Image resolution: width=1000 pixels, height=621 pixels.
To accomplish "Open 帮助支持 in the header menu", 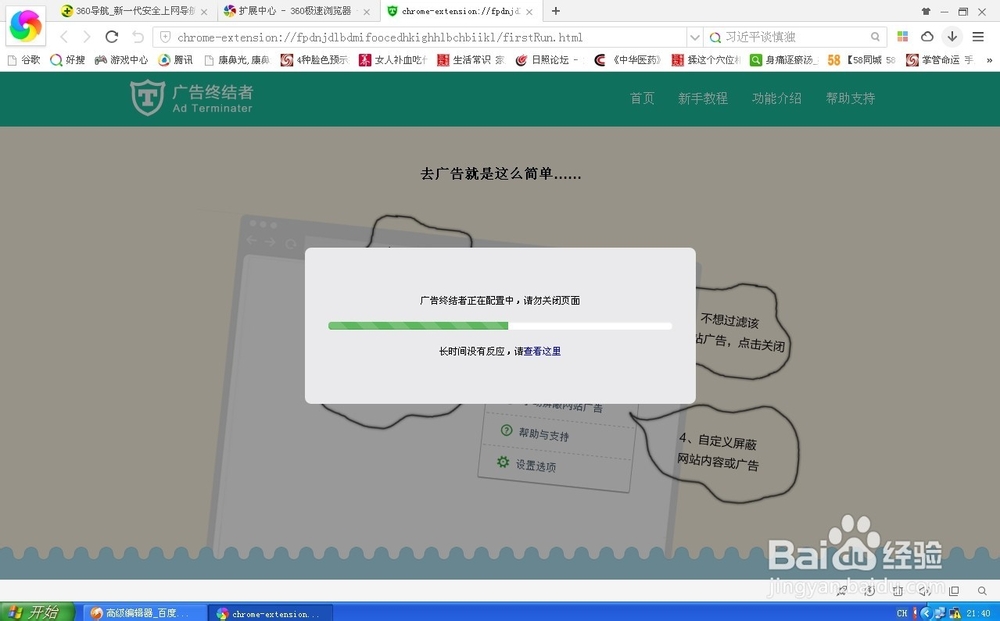I will click(851, 98).
